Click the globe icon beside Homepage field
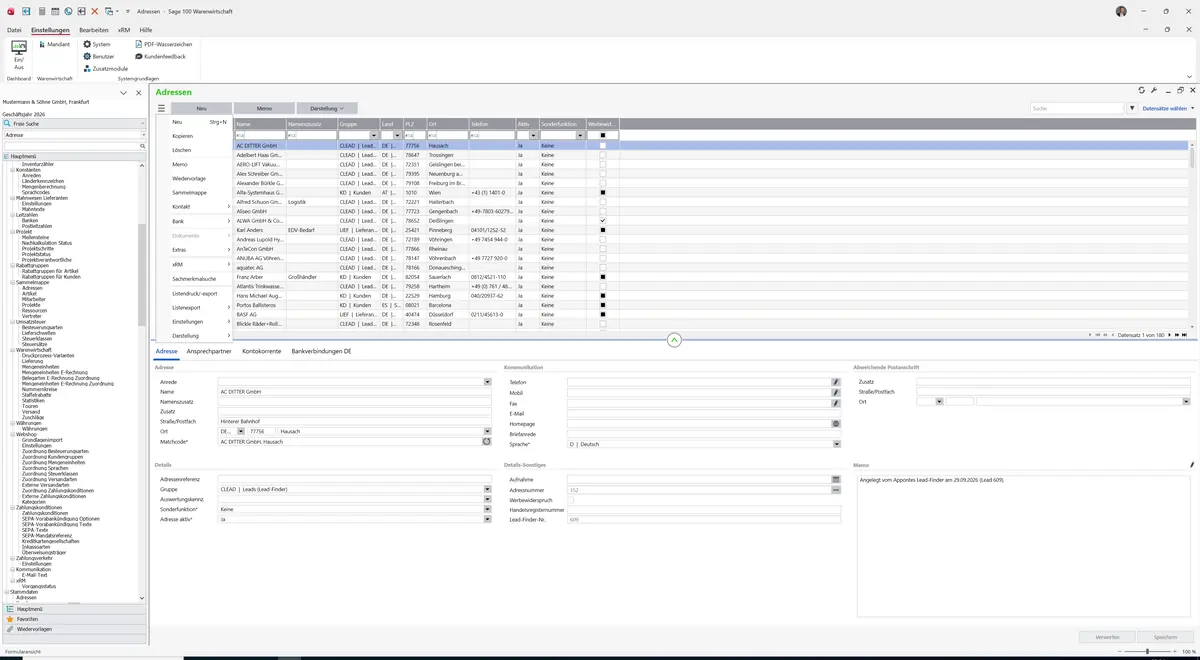The height and width of the screenshot is (660, 1200). coord(836,423)
